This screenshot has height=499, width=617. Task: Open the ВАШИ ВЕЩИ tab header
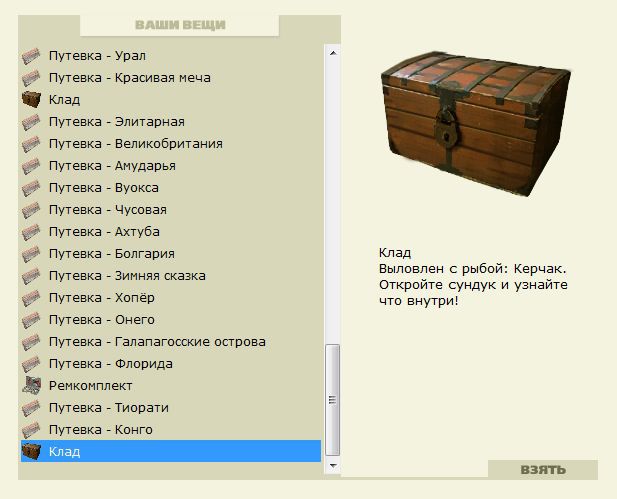click(180, 25)
